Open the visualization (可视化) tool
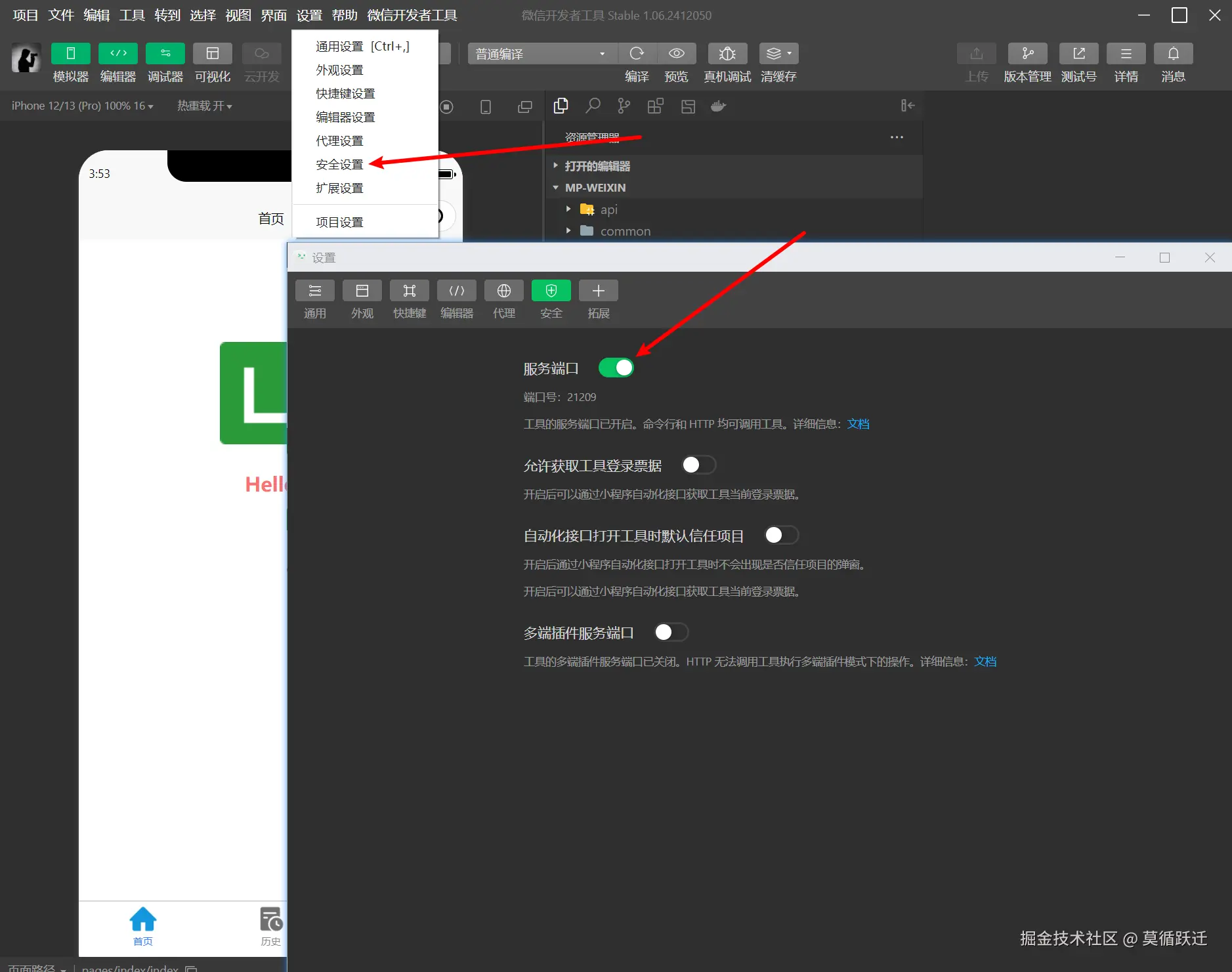This screenshot has height=972, width=1232. 213,54
